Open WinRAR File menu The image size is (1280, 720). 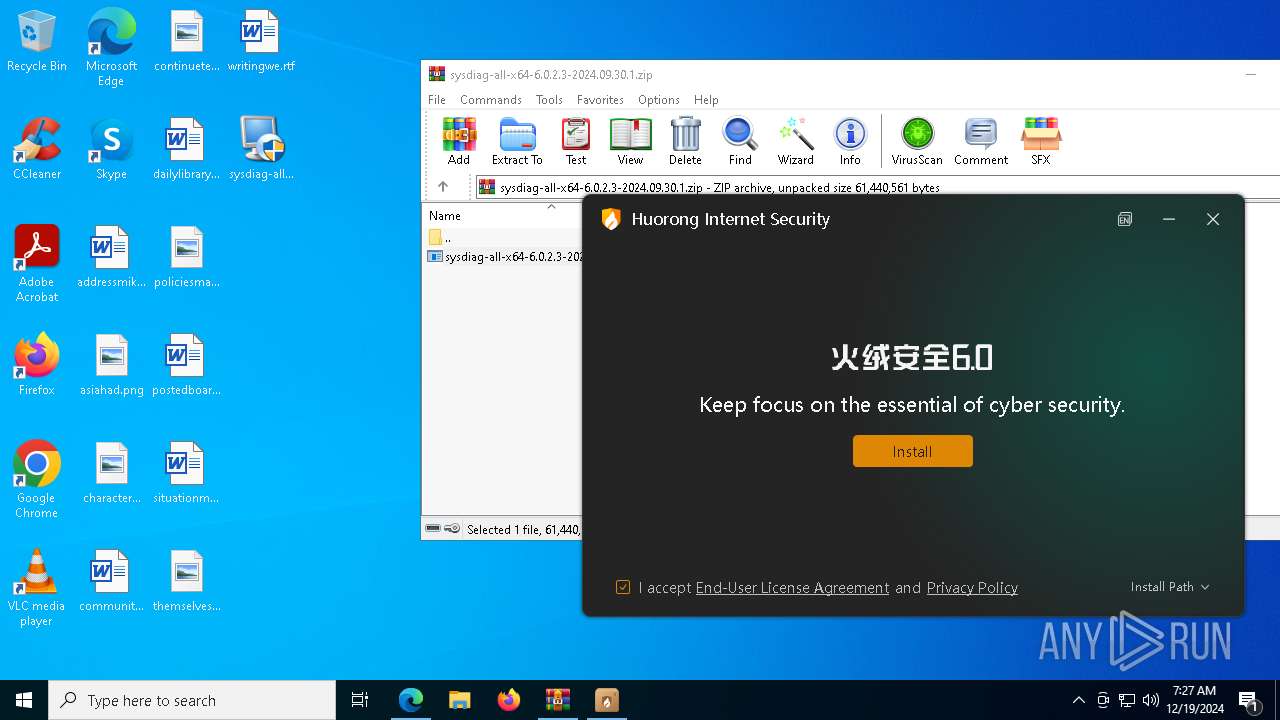[437, 100]
